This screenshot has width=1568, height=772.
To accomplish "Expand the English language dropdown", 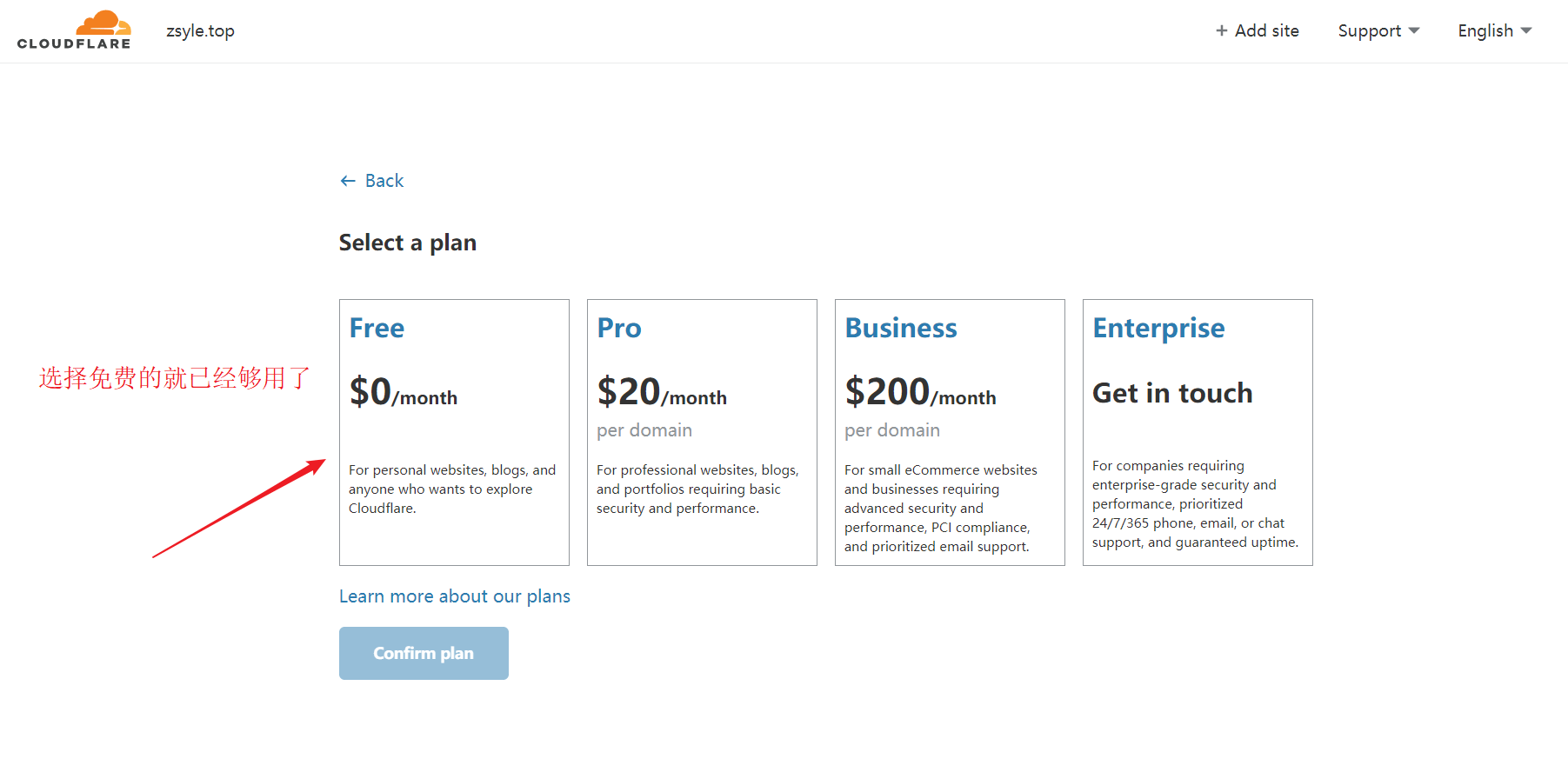I will (x=1485, y=31).
